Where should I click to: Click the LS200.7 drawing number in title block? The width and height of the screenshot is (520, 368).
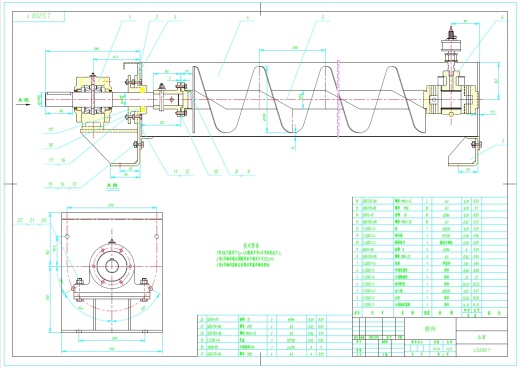tap(482, 350)
